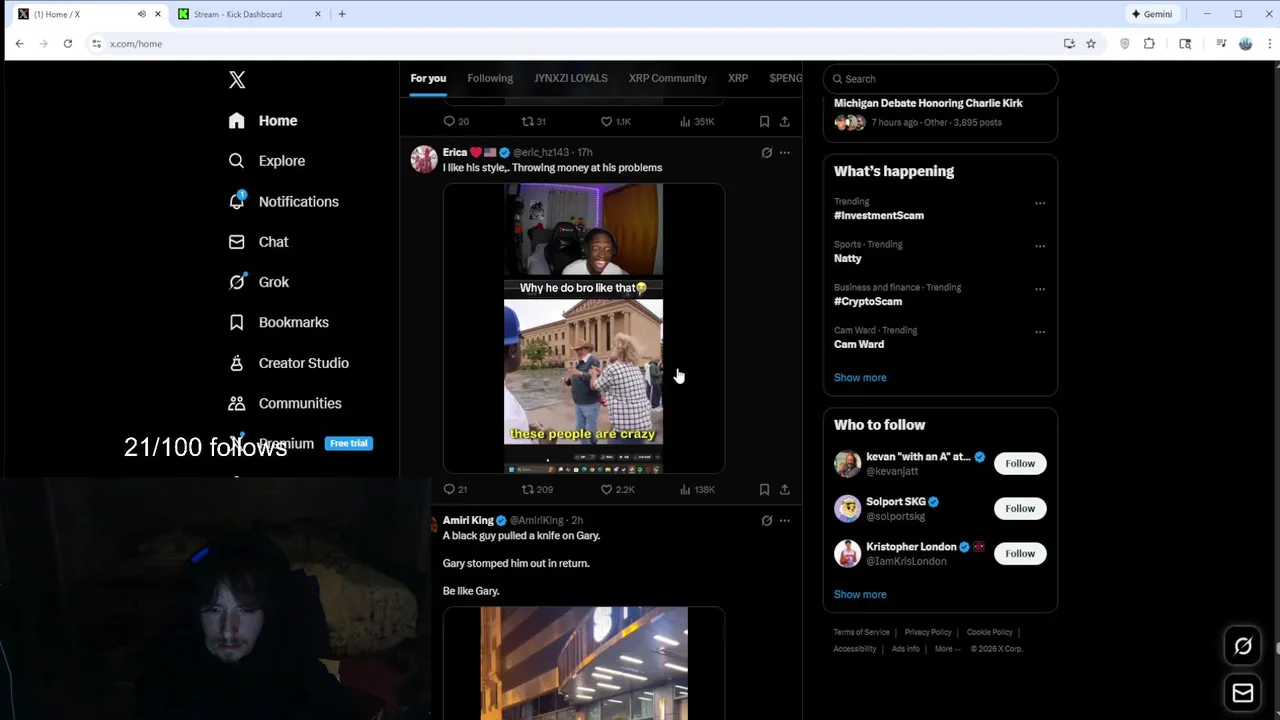Image resolution: width=1280 pixels, height=720 pixels.
Task: Open Erica's profile avatar
Action: tap(424, 160)
